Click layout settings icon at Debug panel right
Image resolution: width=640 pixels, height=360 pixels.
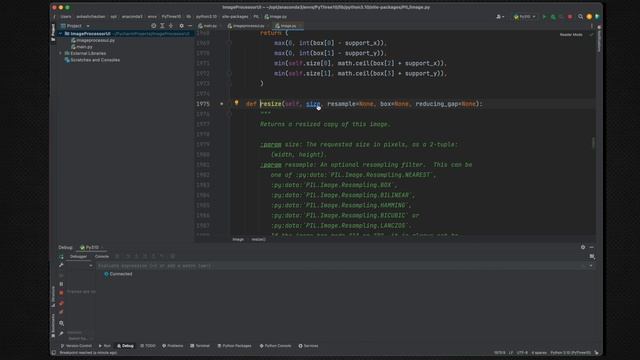click(592, 257)
